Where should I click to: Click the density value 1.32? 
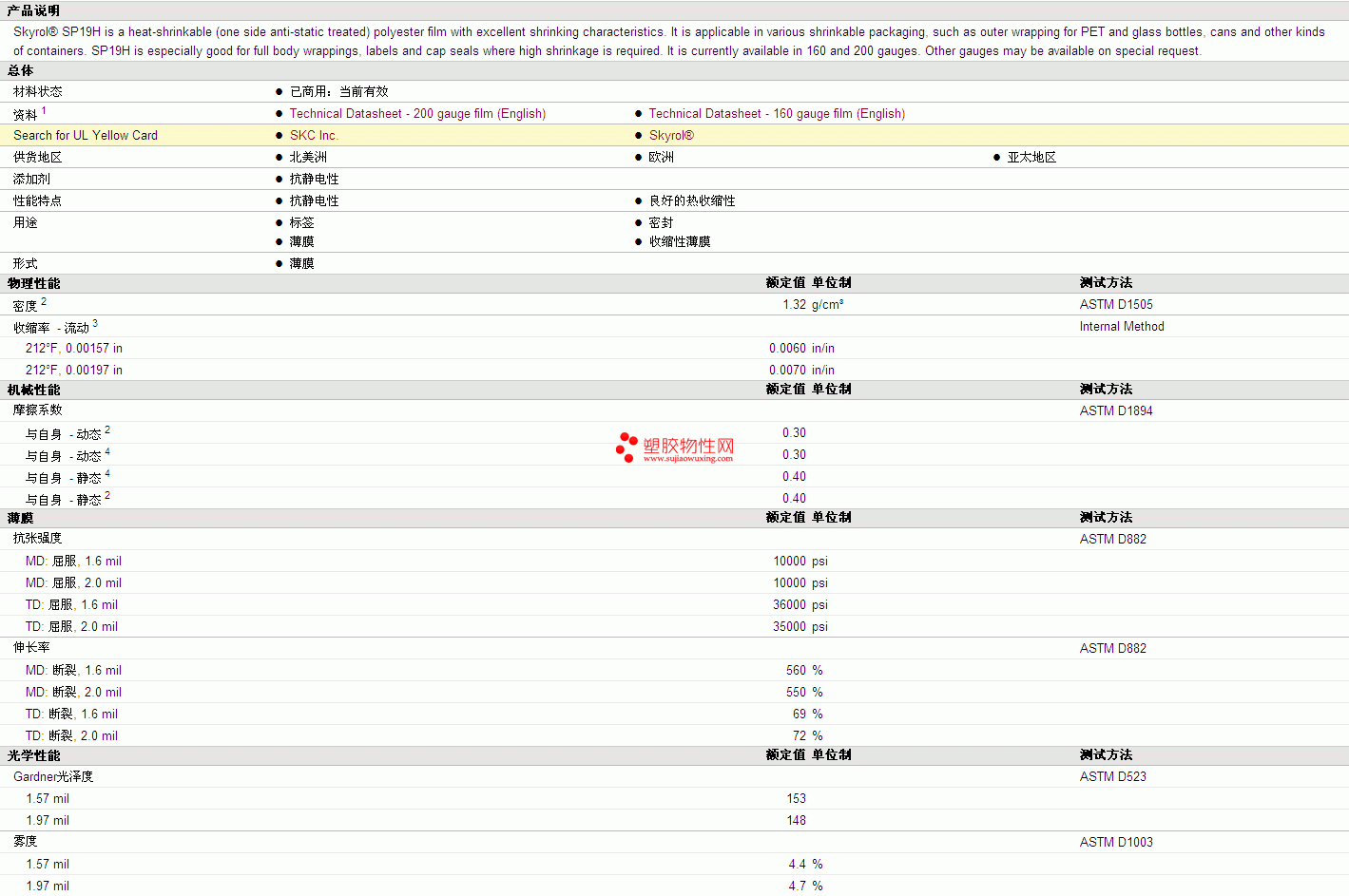click(794, 305)
